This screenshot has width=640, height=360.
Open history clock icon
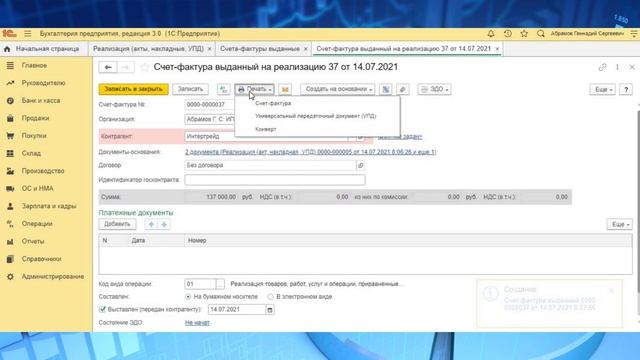click(x=508, y=33)
